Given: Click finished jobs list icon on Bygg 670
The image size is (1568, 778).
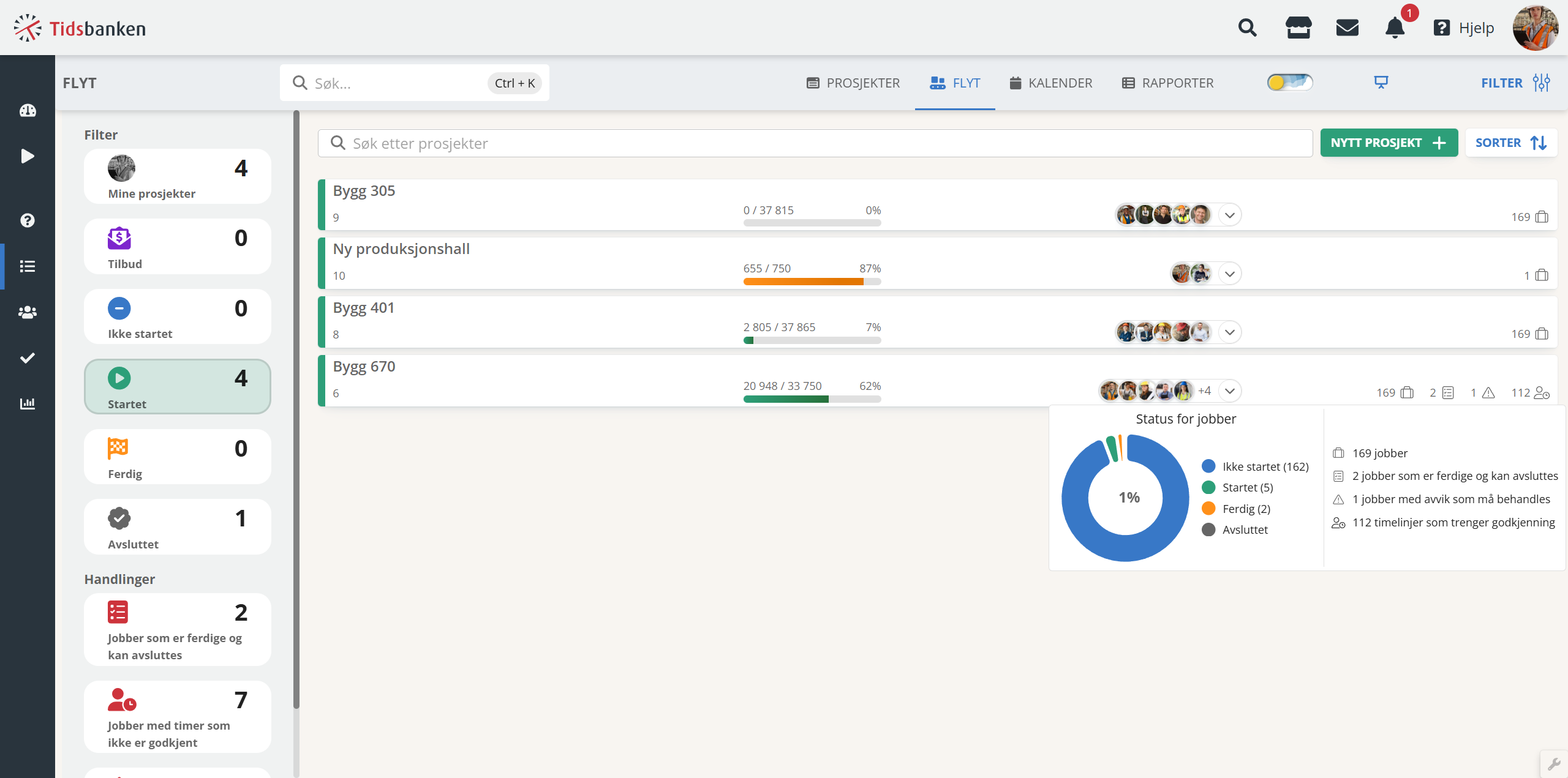Looking at the screenshot, I should [x=1448, y=393].
